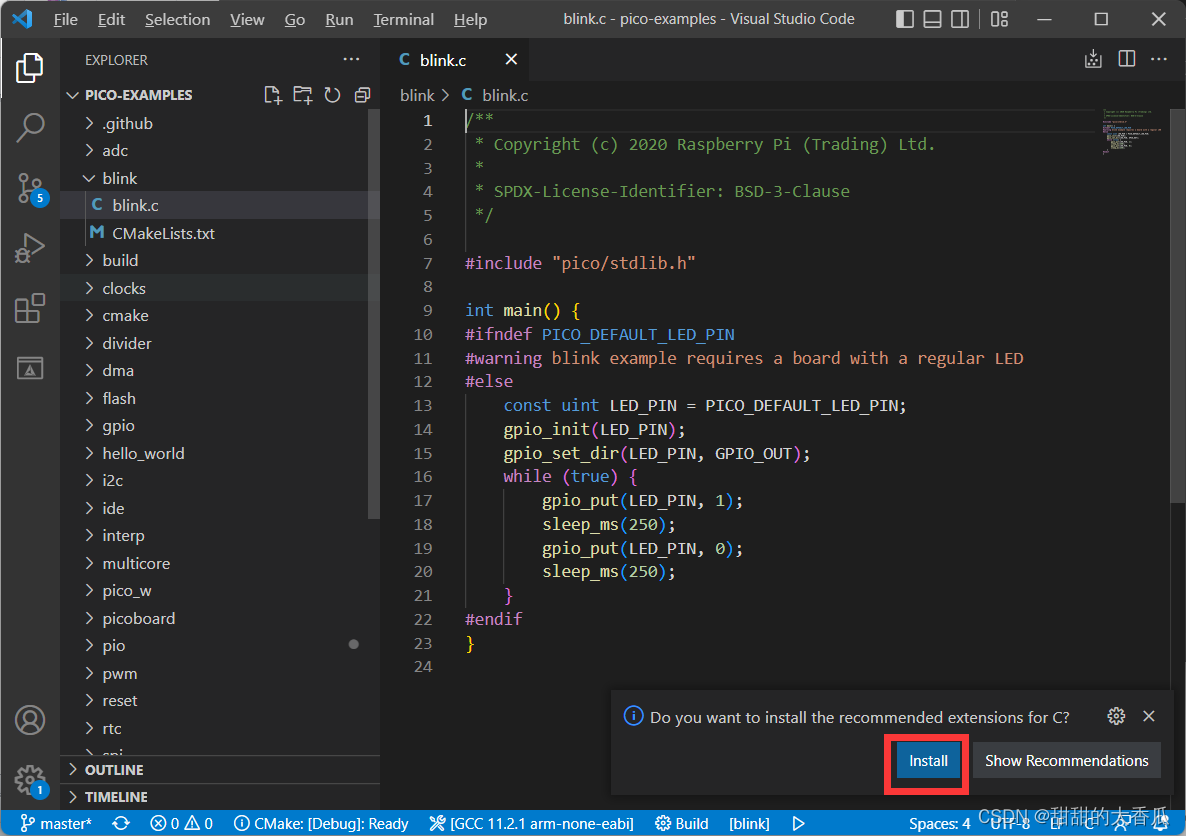Click CMake: [Debug]: Ready status item
Viewport: 1186px width, 836px height.
[x=321, y=823]
